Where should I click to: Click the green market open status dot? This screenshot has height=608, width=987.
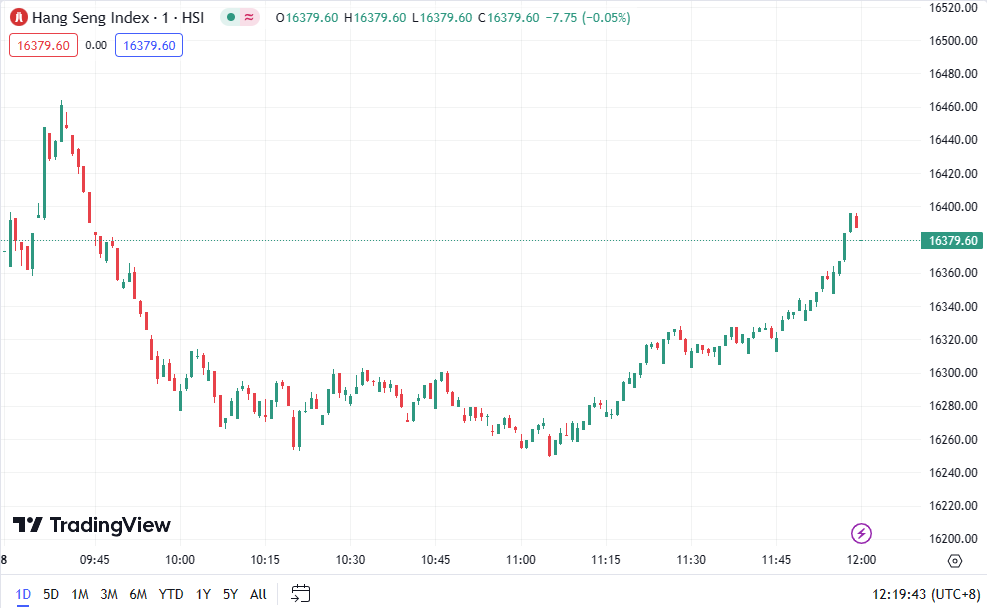coord(231,18)
